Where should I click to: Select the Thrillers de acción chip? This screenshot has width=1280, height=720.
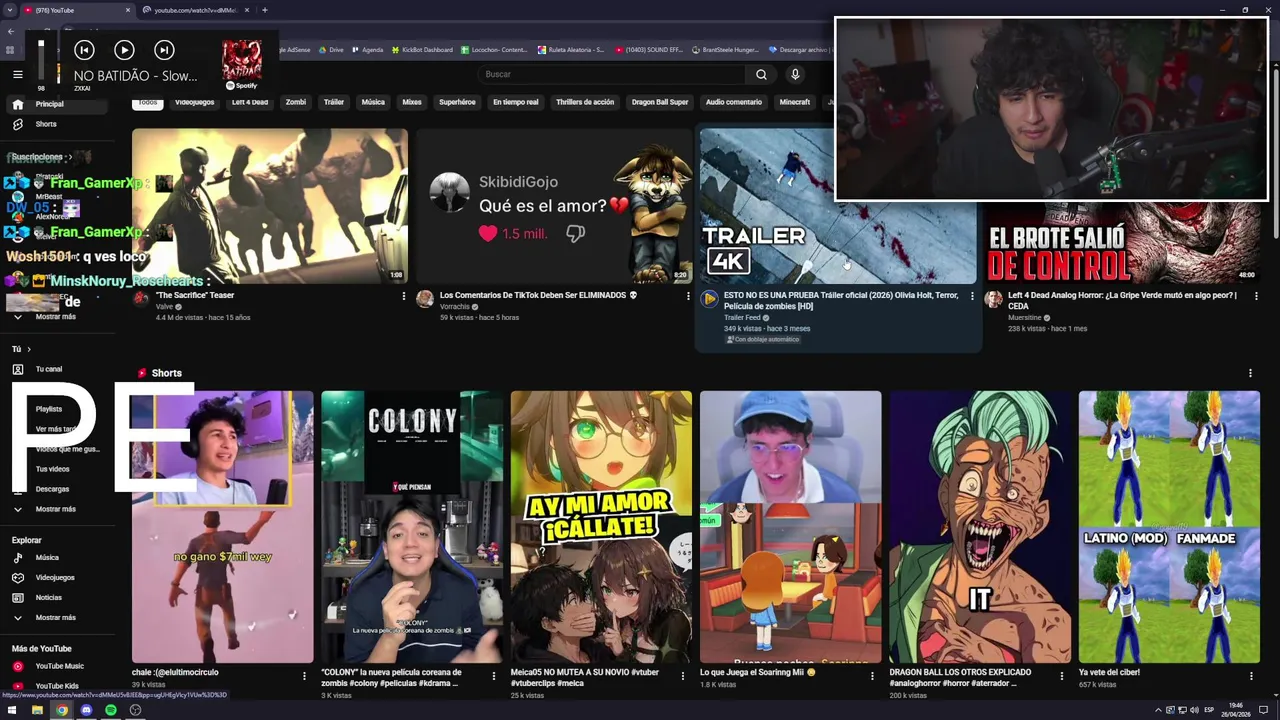pos(585,102)
